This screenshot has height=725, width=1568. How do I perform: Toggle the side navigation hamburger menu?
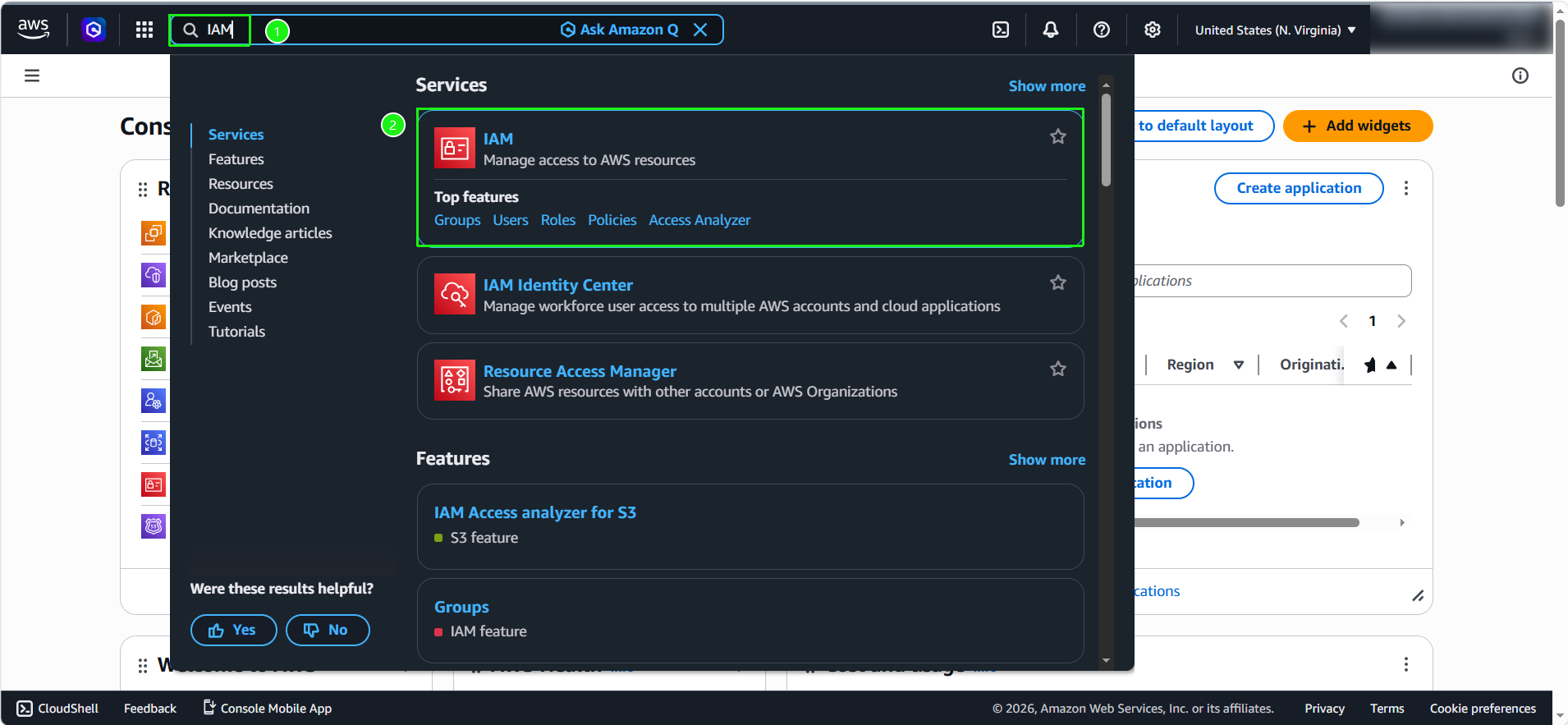[32, 76]
